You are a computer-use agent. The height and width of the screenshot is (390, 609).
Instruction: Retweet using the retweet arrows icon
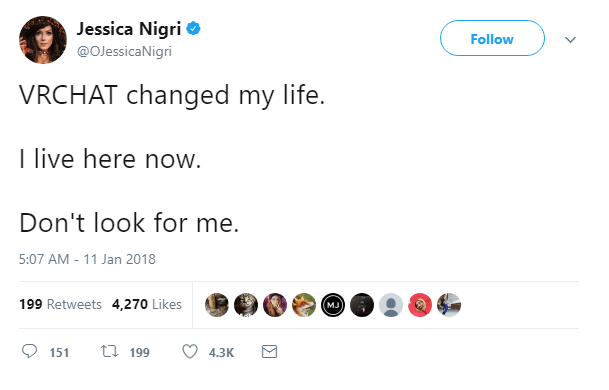(x=109, y=352)
